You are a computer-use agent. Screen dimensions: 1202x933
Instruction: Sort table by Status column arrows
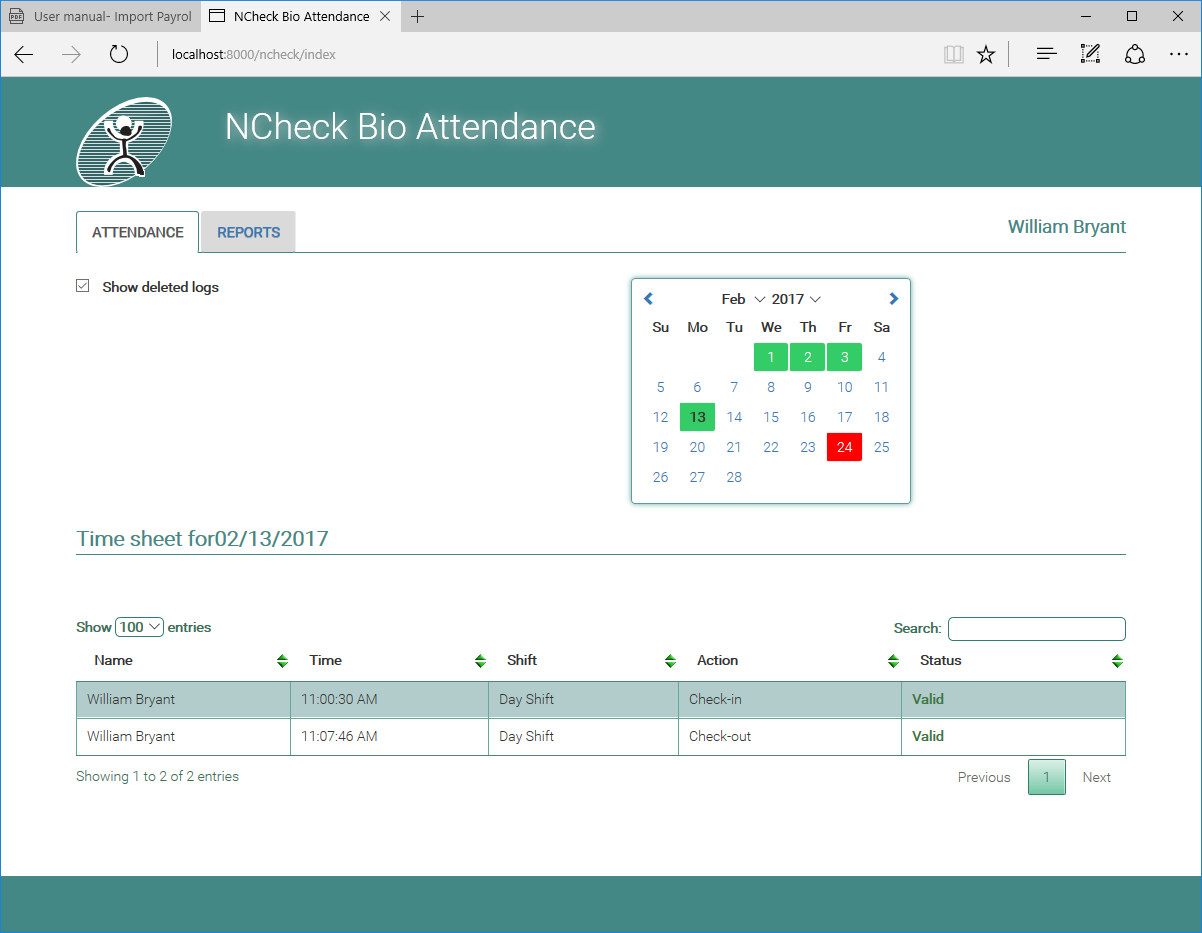(1117, 661)
